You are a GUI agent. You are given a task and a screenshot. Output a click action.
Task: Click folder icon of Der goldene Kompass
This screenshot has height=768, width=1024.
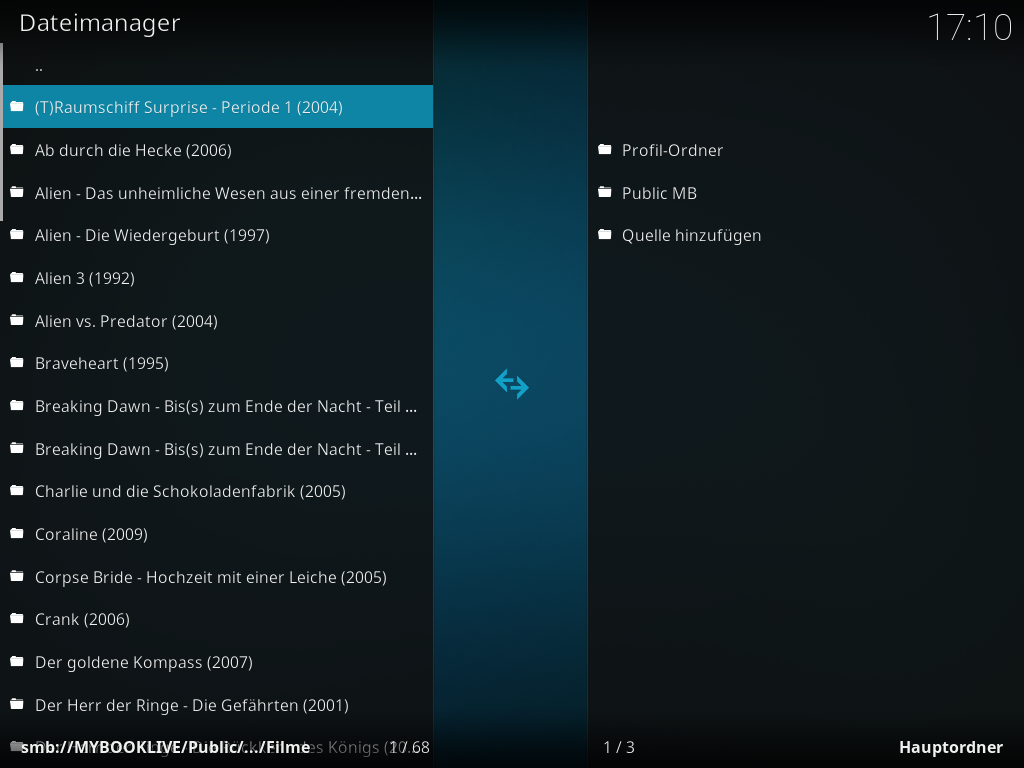coord(17,662)
